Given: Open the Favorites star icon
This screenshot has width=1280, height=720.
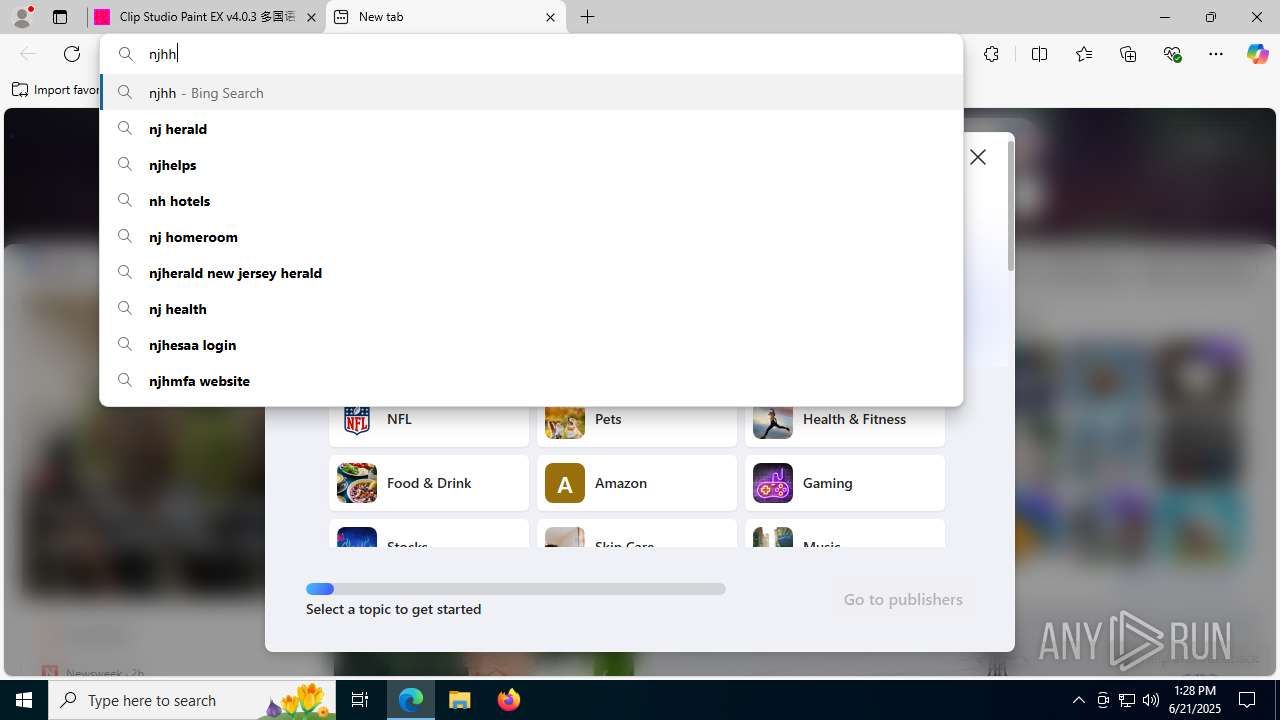Looking at the screenshot, I should 1084,54.
